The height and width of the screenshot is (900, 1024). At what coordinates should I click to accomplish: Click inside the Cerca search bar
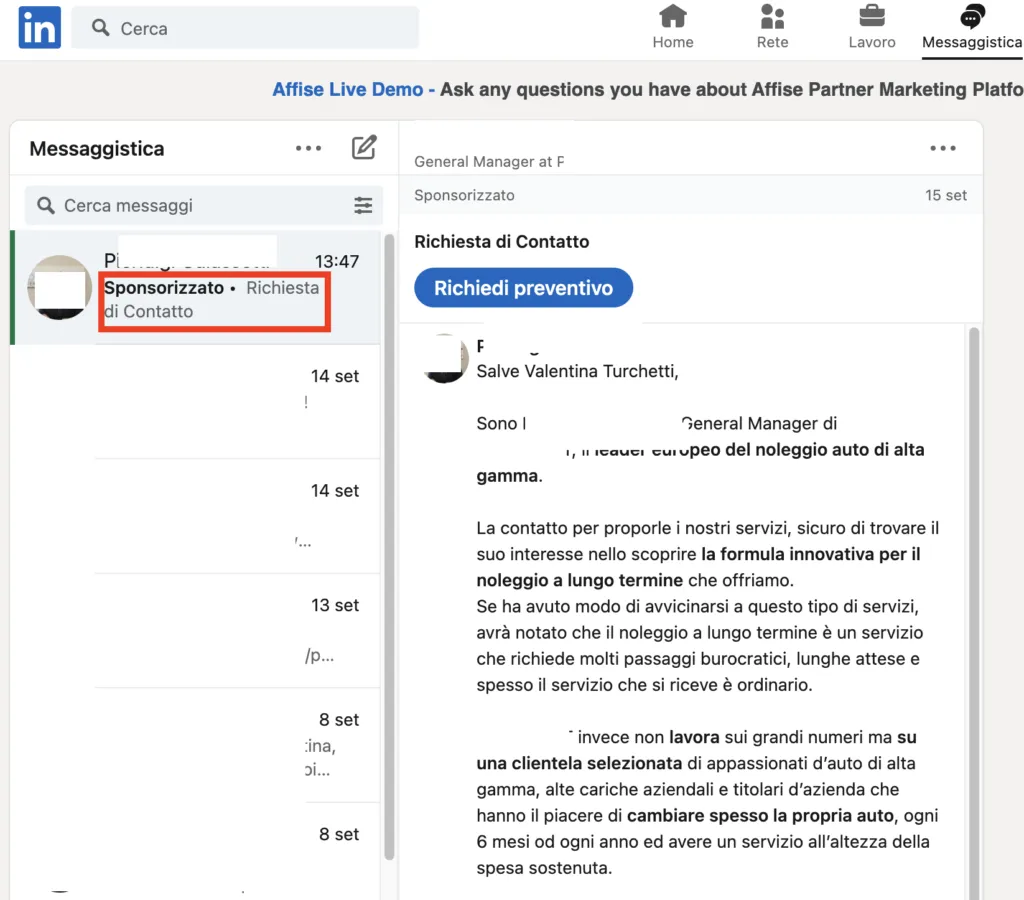245,28
